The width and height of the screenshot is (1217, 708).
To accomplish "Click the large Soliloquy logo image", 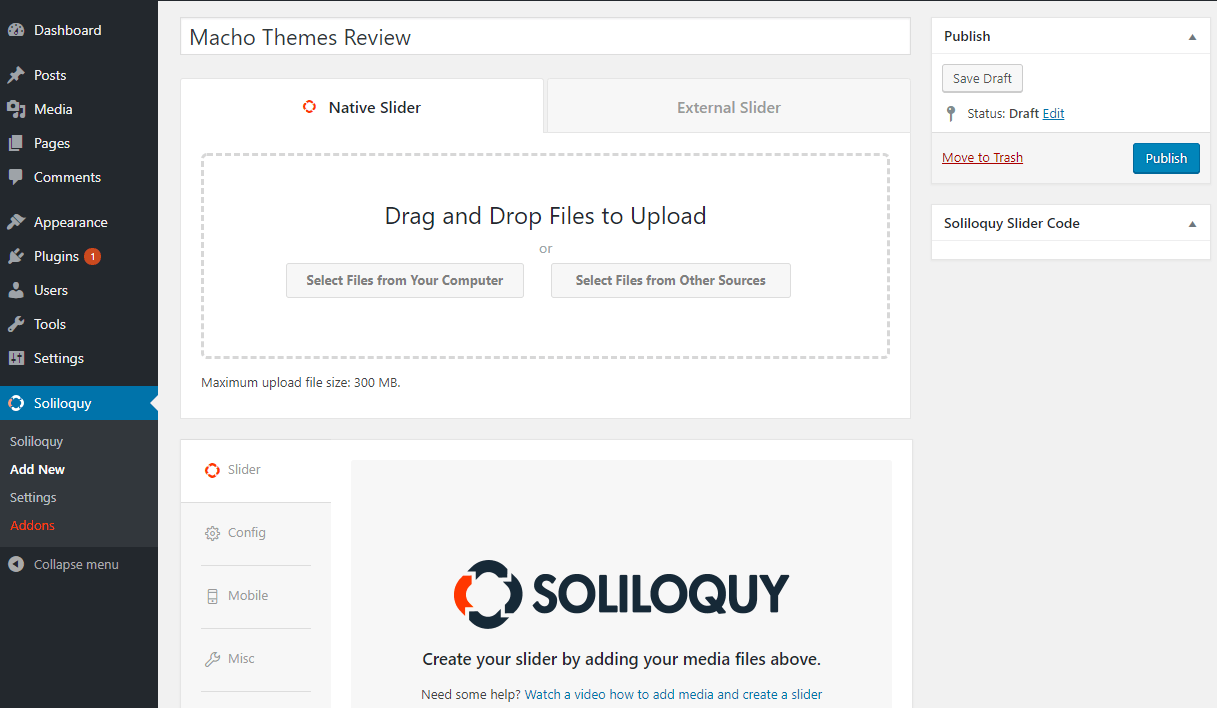I will (x=621, y=594).
